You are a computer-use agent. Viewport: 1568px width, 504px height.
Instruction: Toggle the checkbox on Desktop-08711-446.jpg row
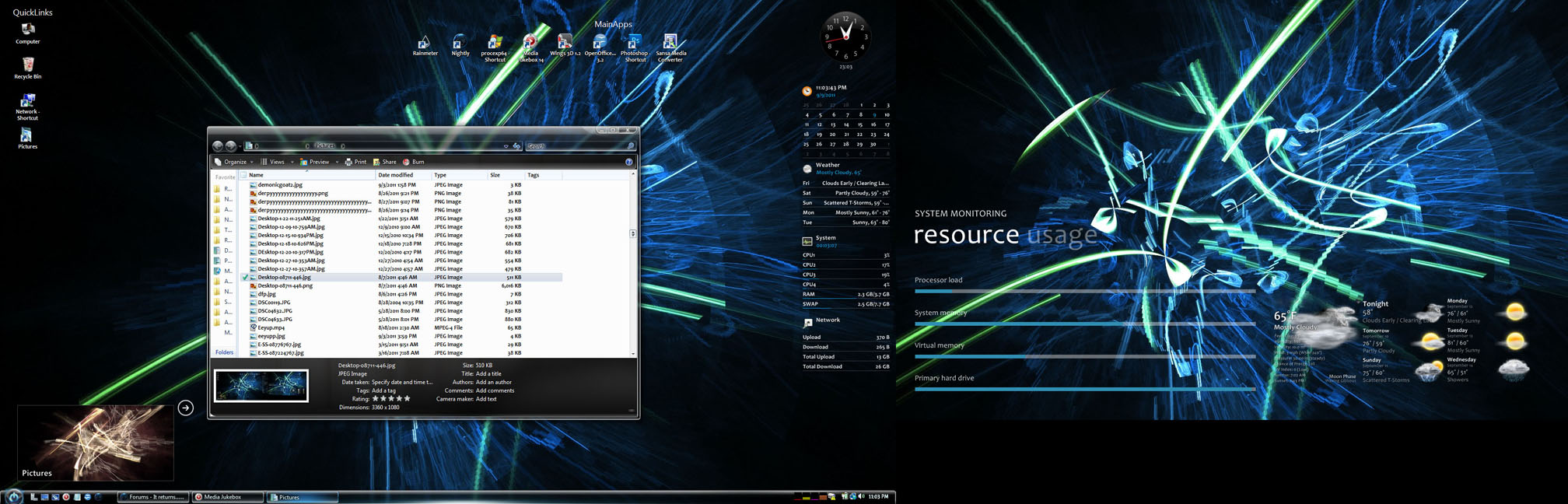pyautogui.click(x=245, y=278)
